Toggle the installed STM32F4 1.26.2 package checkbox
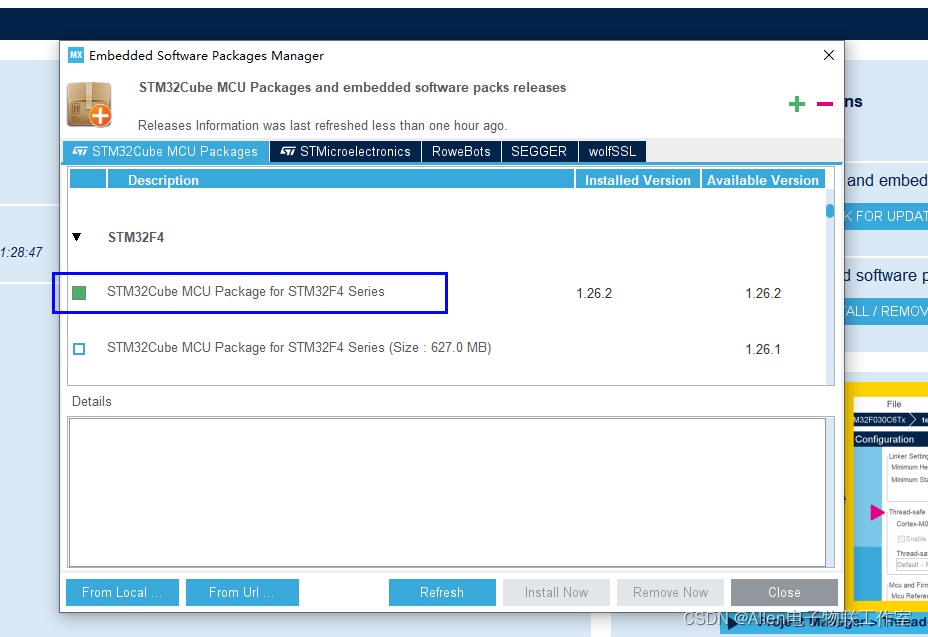Viewport: 928px width, 637px height. pos(79,292)
